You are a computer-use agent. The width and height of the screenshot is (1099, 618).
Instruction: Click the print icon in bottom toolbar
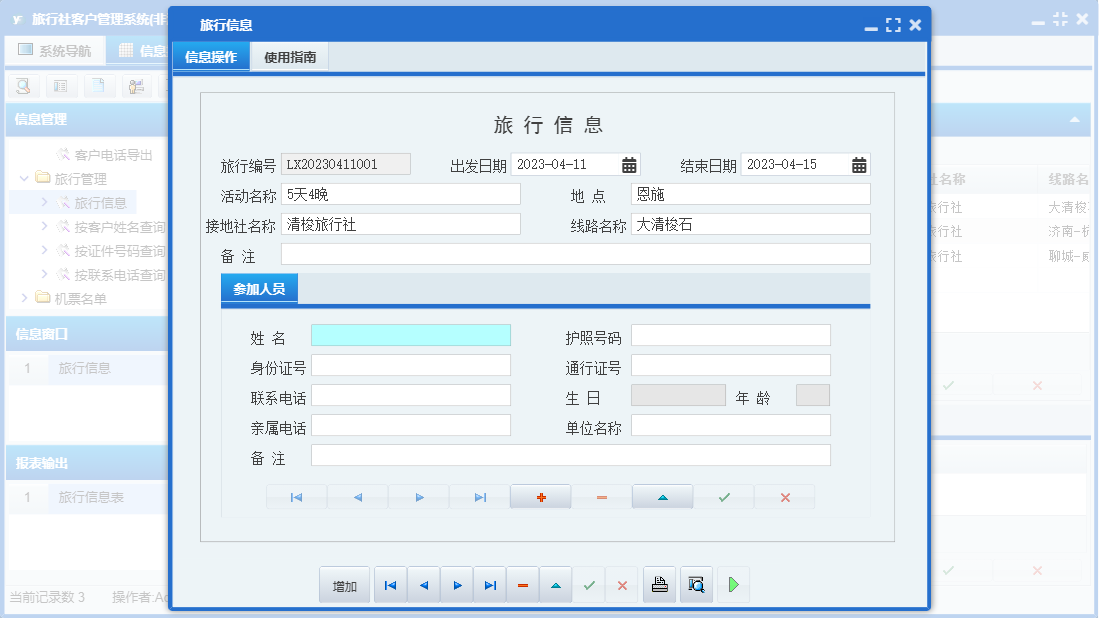click(659, 585)
